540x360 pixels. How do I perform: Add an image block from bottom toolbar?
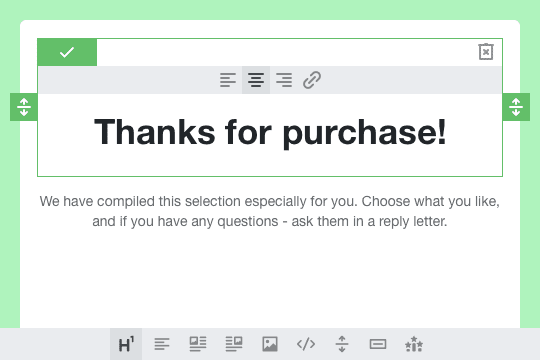(x=270, y=344)
